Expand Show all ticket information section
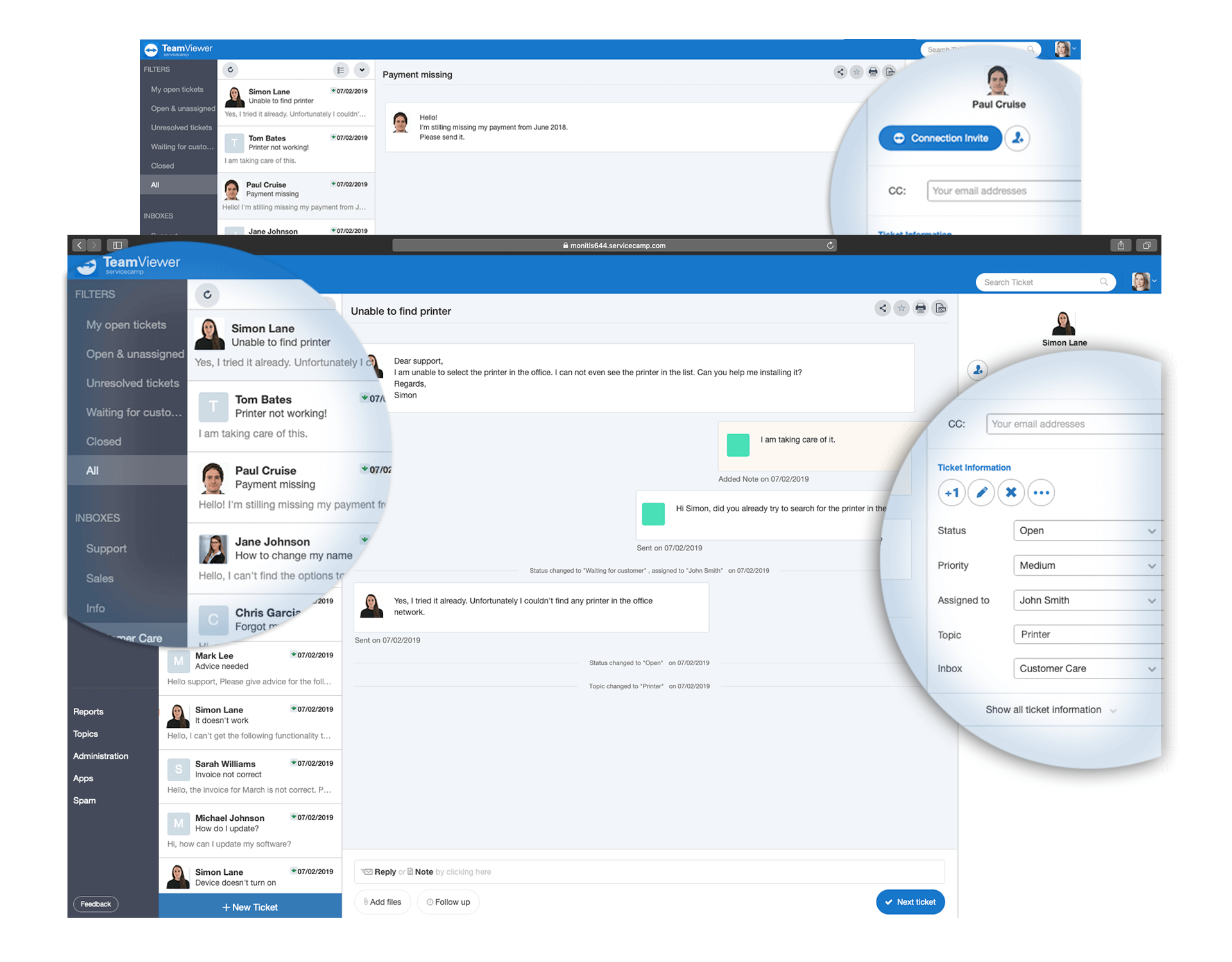The width and height of the screenshot is (1232, 962). (1043, 710)
